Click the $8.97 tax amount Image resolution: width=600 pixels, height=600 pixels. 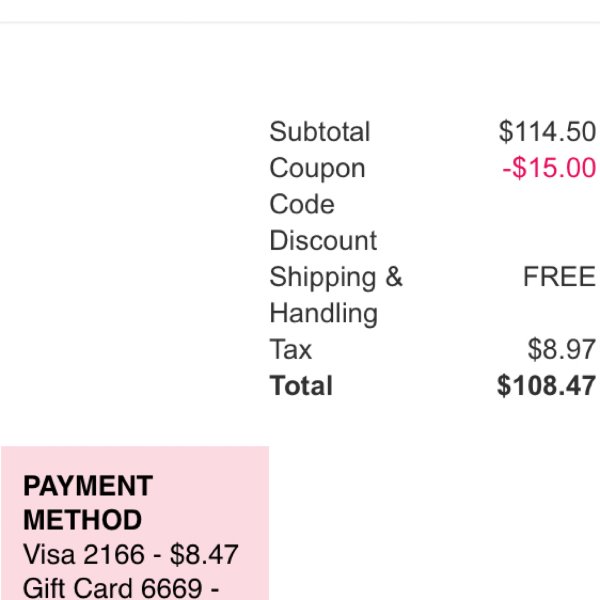(562, 349)
